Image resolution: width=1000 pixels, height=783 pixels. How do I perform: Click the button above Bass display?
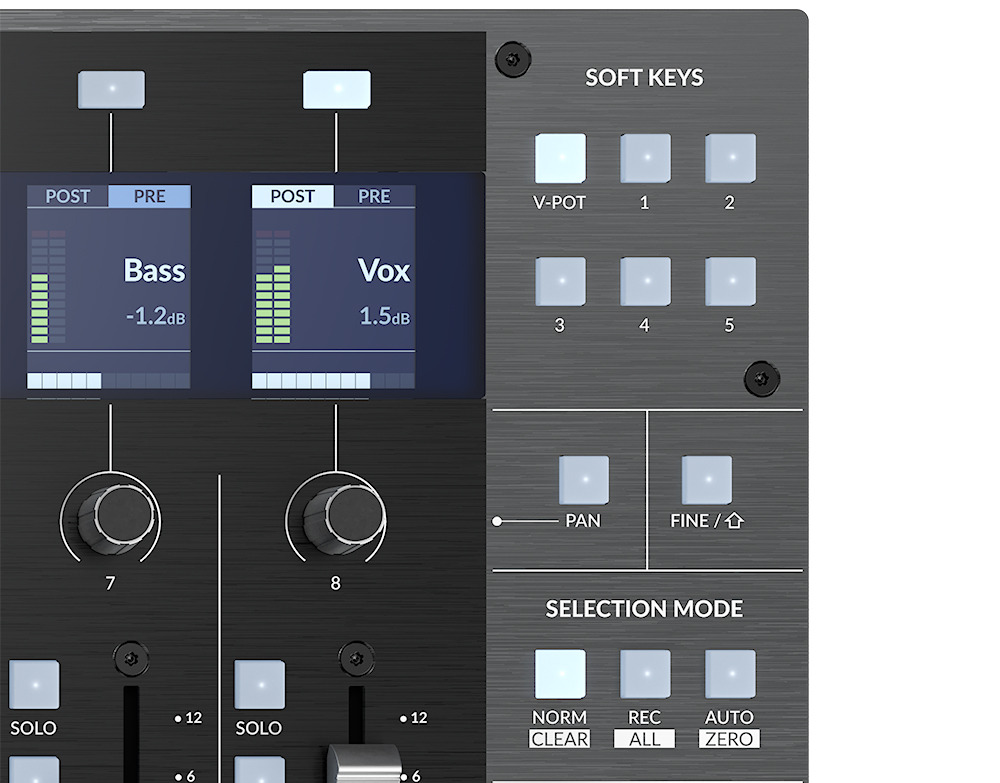pos(111,89)
